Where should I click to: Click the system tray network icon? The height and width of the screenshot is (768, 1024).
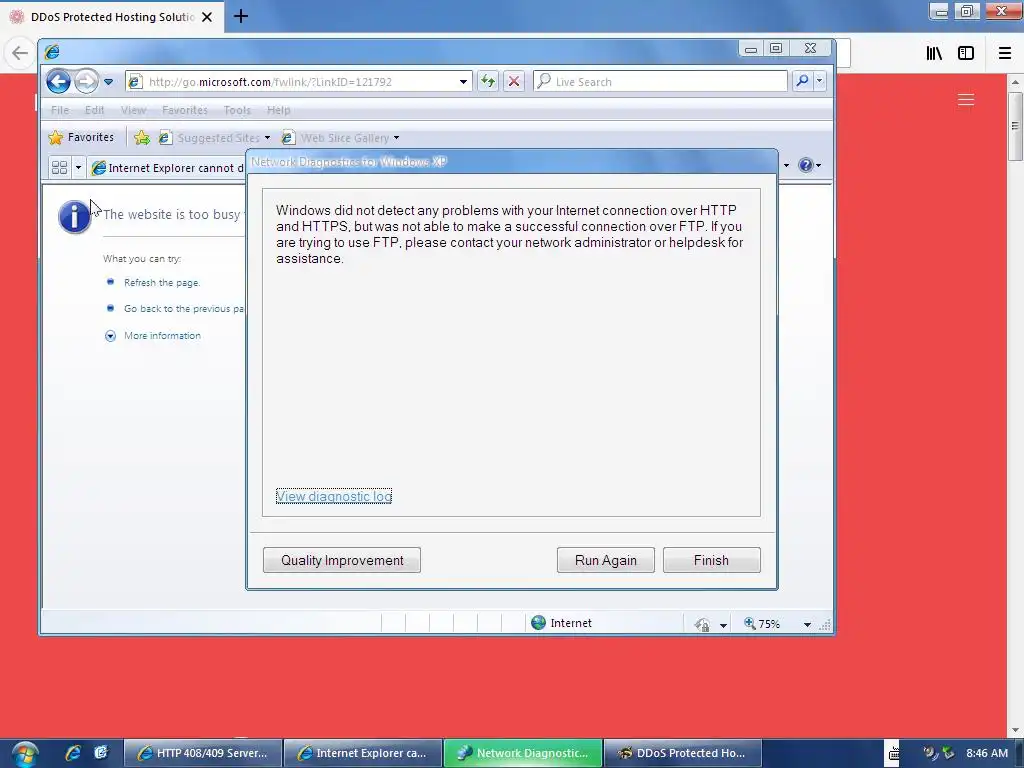coord(948,753)
